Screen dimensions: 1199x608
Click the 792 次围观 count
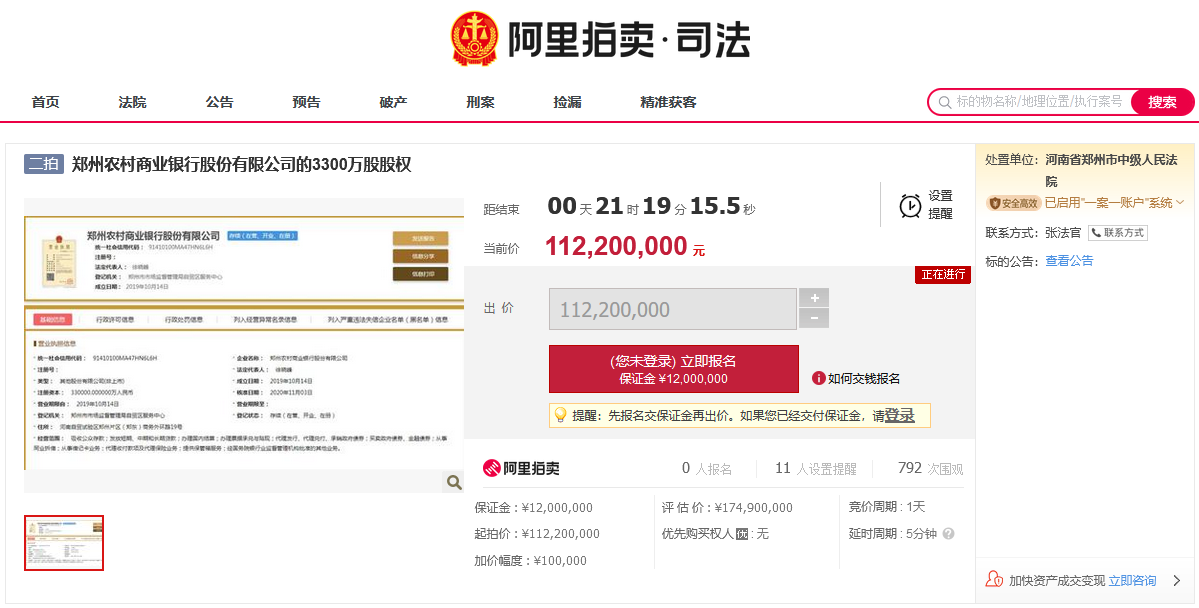pyautogui.click(x=931, y=468)
